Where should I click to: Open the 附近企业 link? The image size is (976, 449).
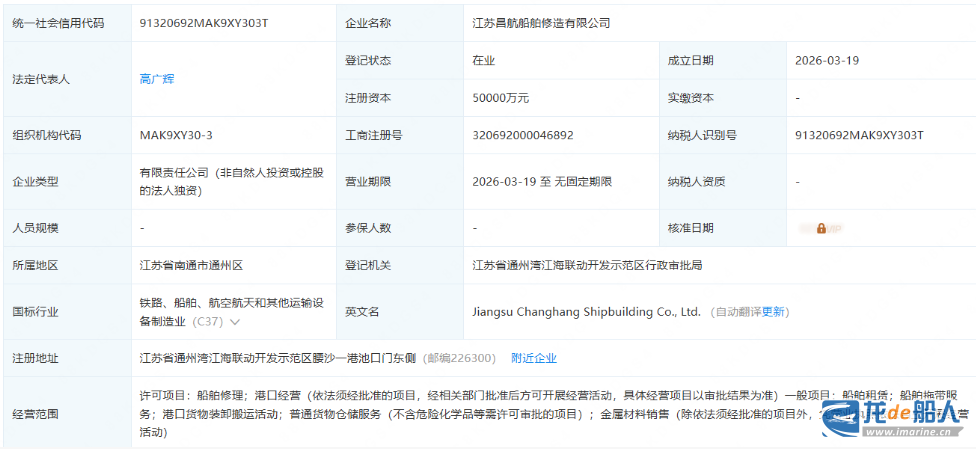coord(534,358)
